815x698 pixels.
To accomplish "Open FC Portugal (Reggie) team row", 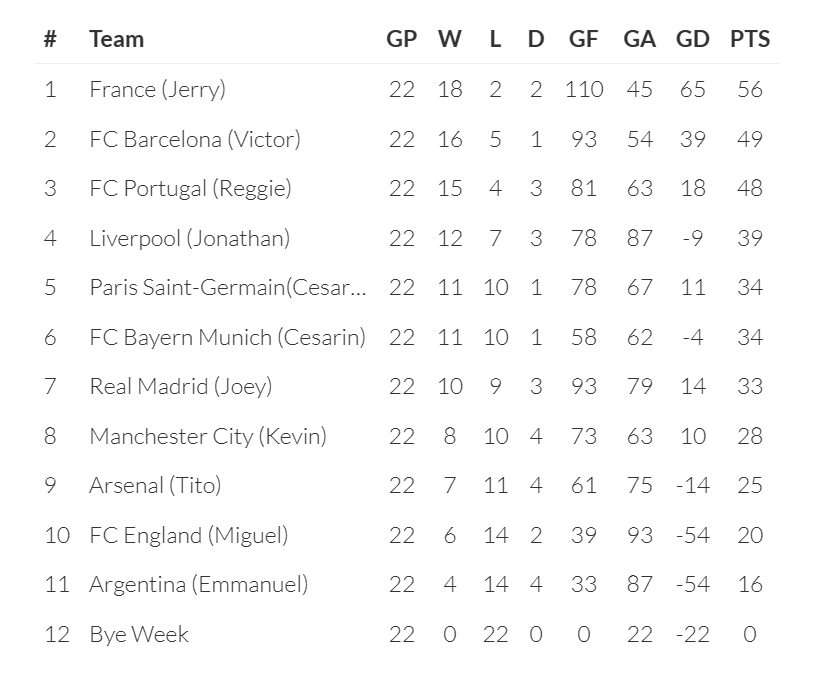I will click(190, 188).
